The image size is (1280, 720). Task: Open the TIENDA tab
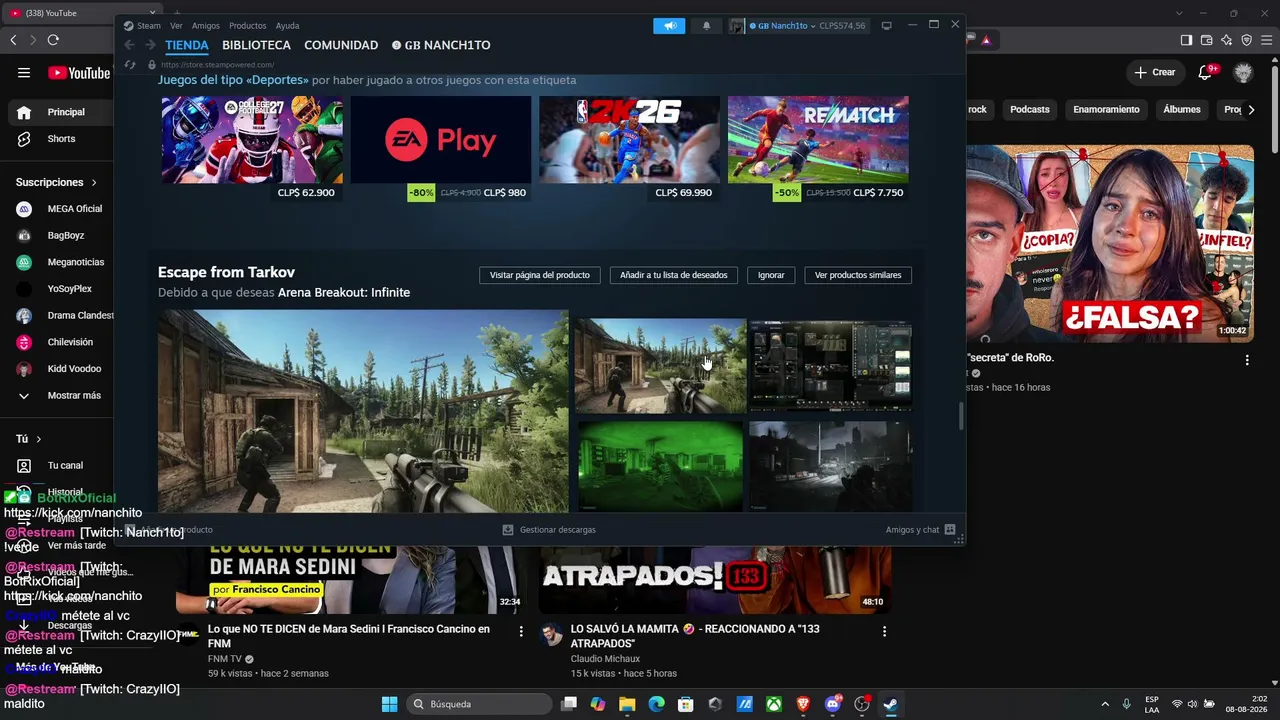187,45
